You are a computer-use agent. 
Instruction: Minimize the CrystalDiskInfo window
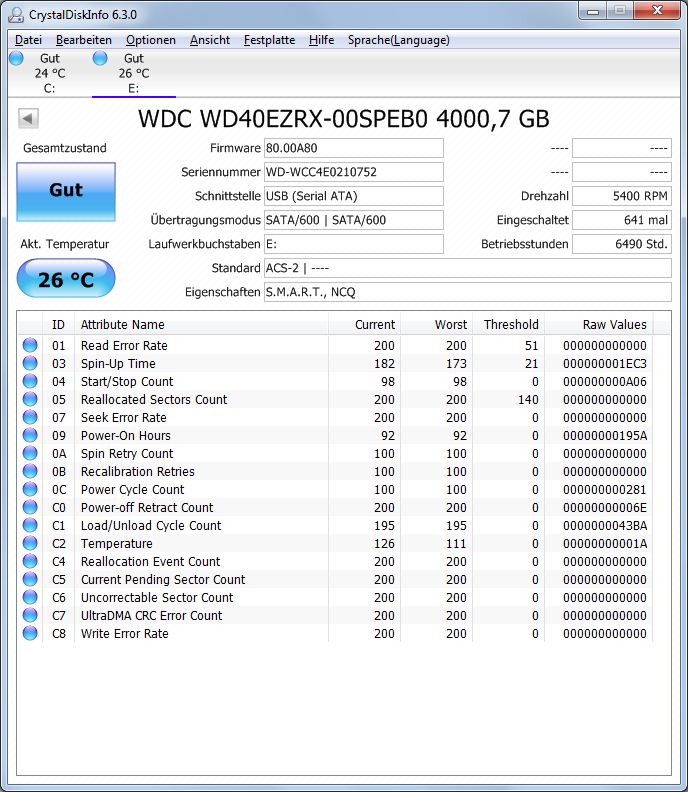coord(593,11)
